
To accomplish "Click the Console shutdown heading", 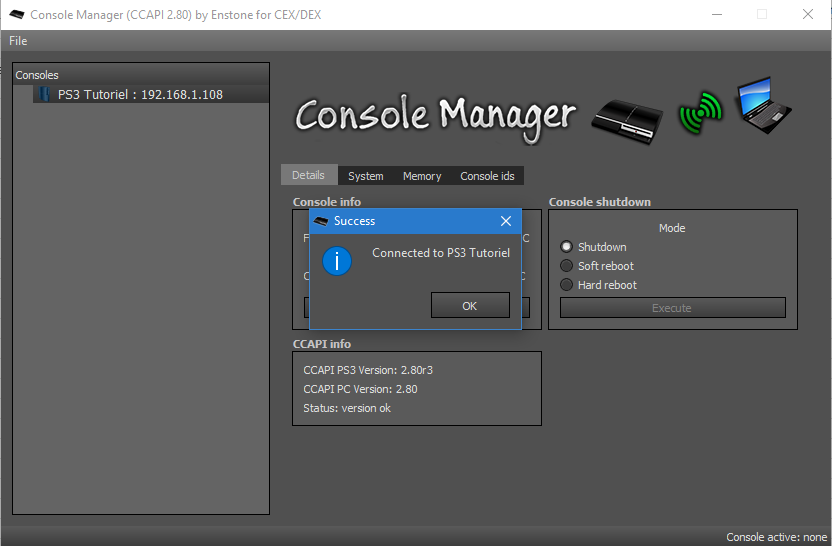I will (600, 202).
